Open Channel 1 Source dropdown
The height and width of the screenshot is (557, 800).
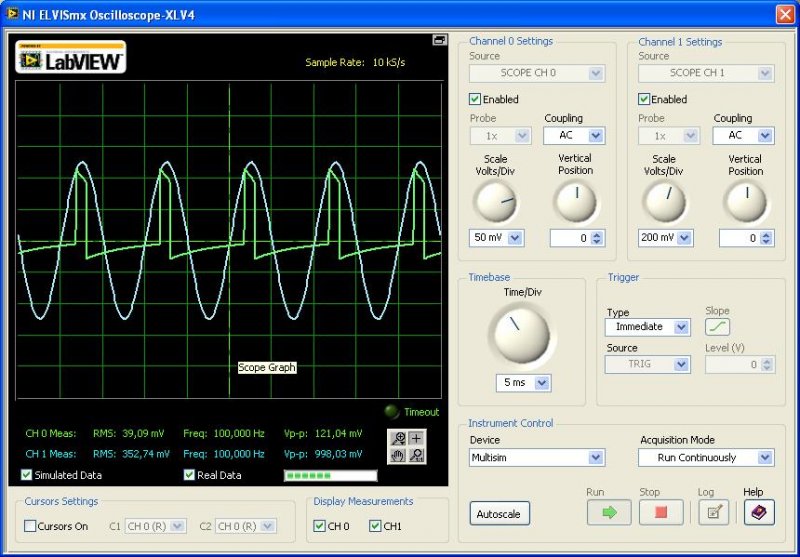tap(706, 73)
